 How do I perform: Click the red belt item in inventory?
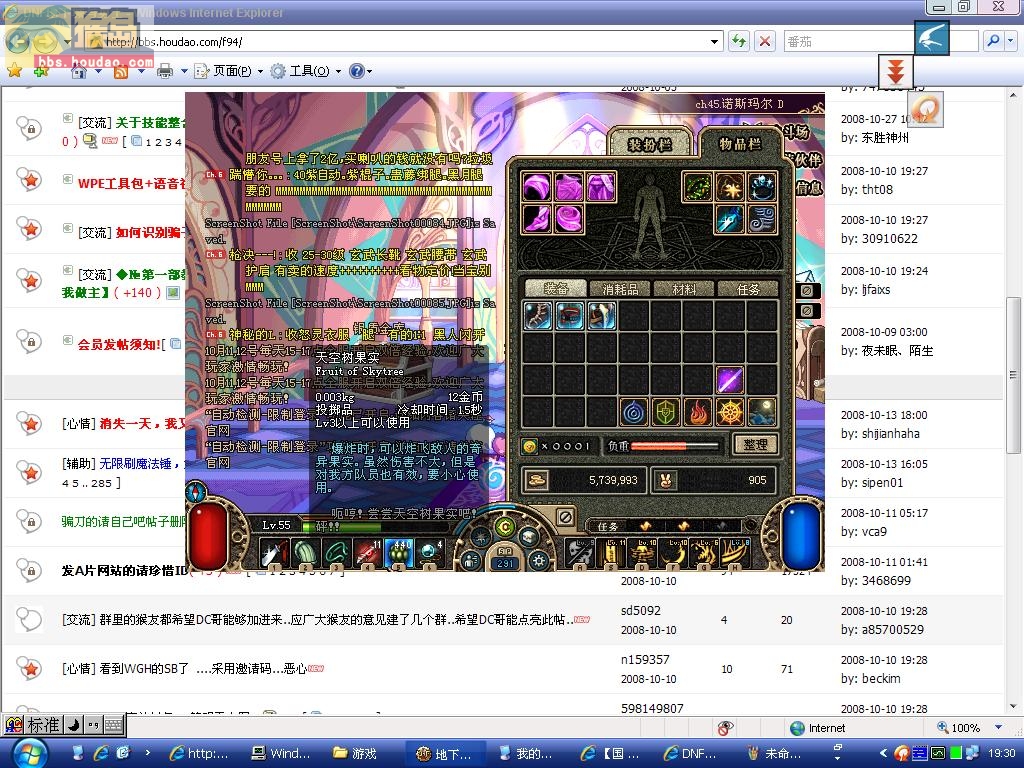click(x=570, y=315)
